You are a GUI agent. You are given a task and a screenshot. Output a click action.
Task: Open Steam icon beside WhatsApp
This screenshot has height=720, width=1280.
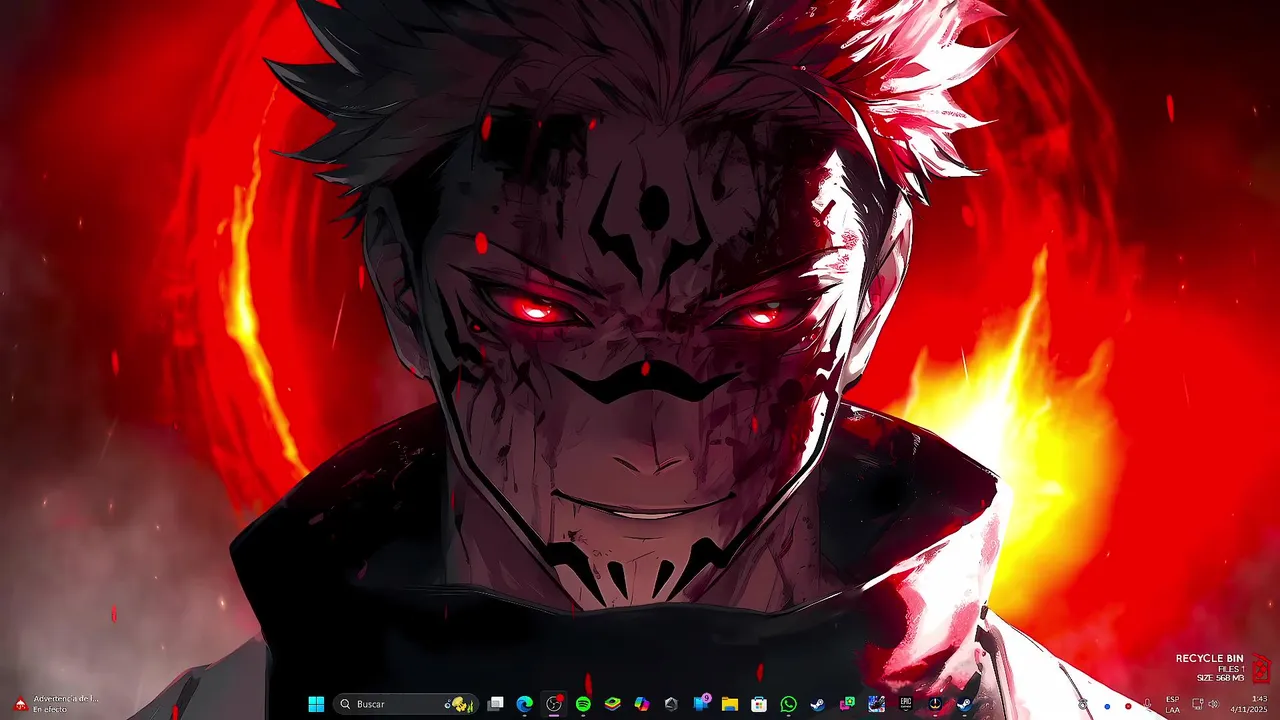[818, 704]
